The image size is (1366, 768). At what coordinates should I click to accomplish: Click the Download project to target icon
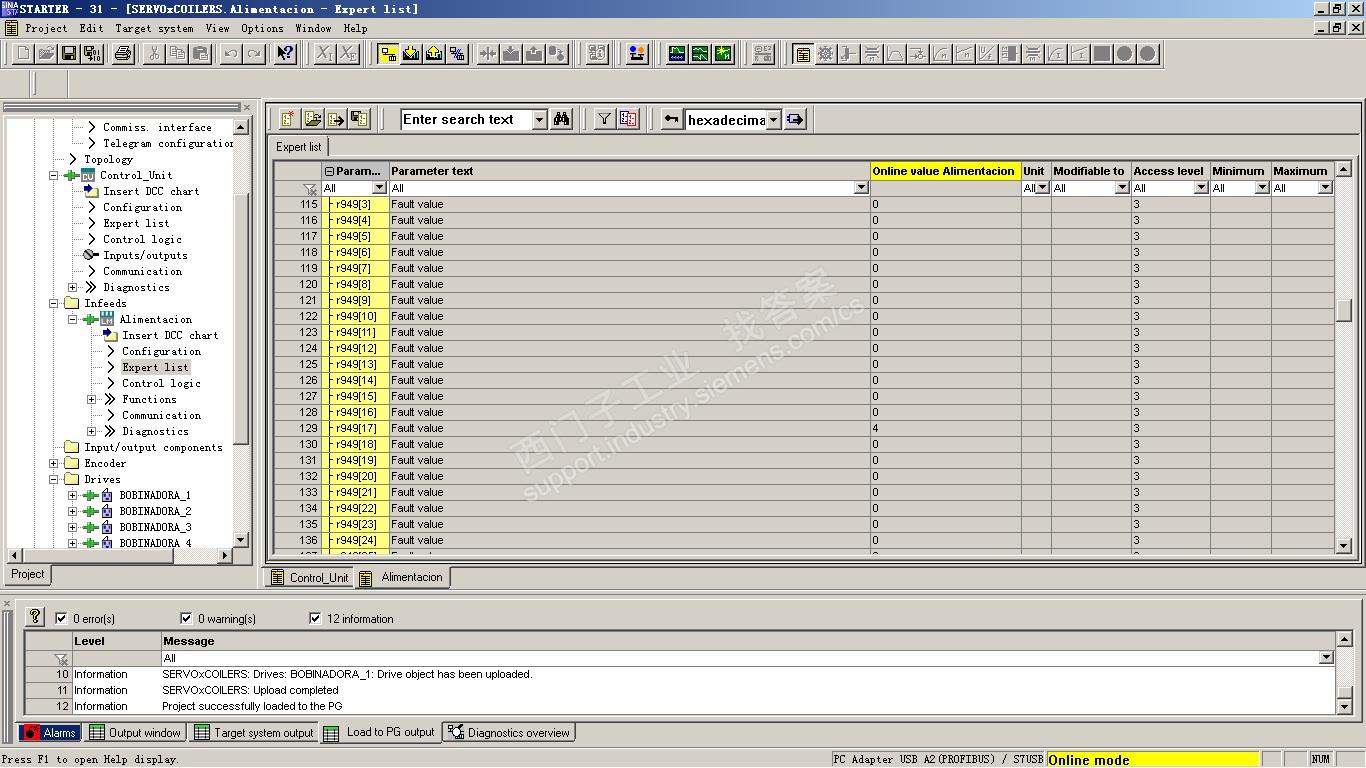click(x=411, y=54)
